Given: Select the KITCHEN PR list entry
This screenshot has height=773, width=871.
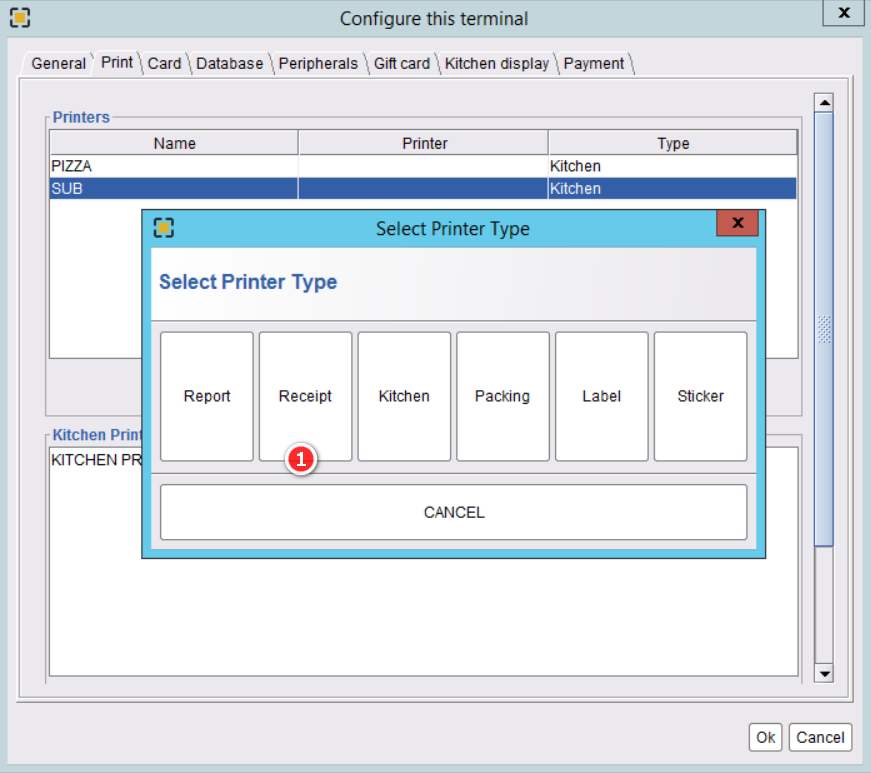Looking at the screenshot, I should point(96,460).
